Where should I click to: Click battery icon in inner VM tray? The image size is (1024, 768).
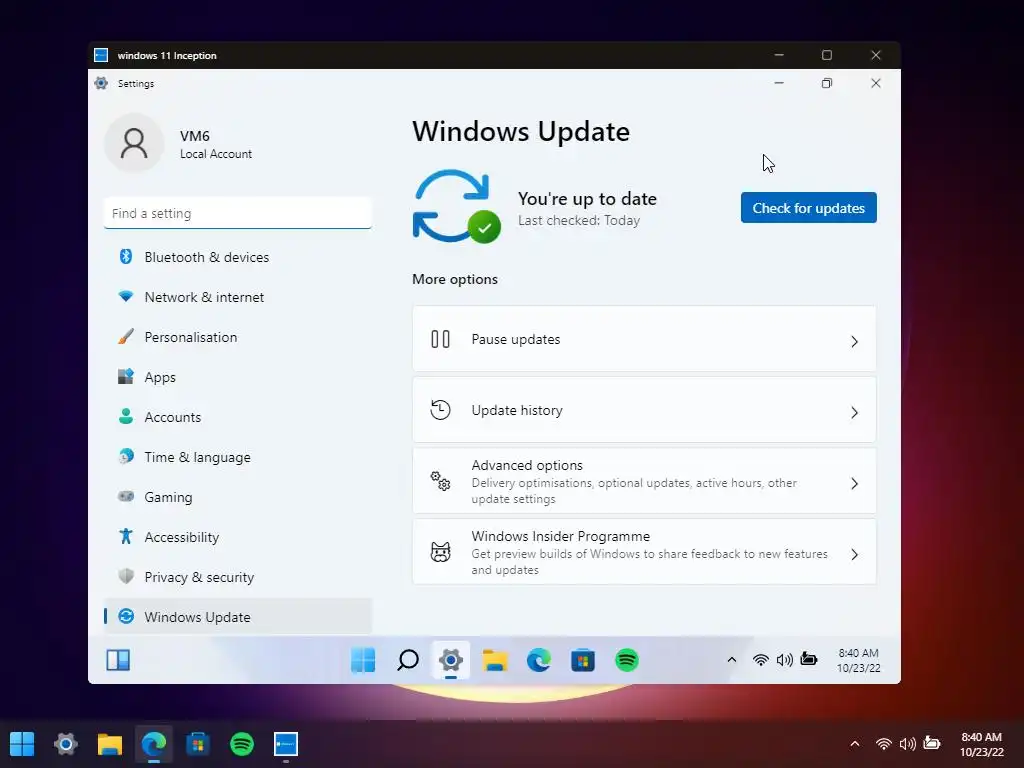coord(808,659)
